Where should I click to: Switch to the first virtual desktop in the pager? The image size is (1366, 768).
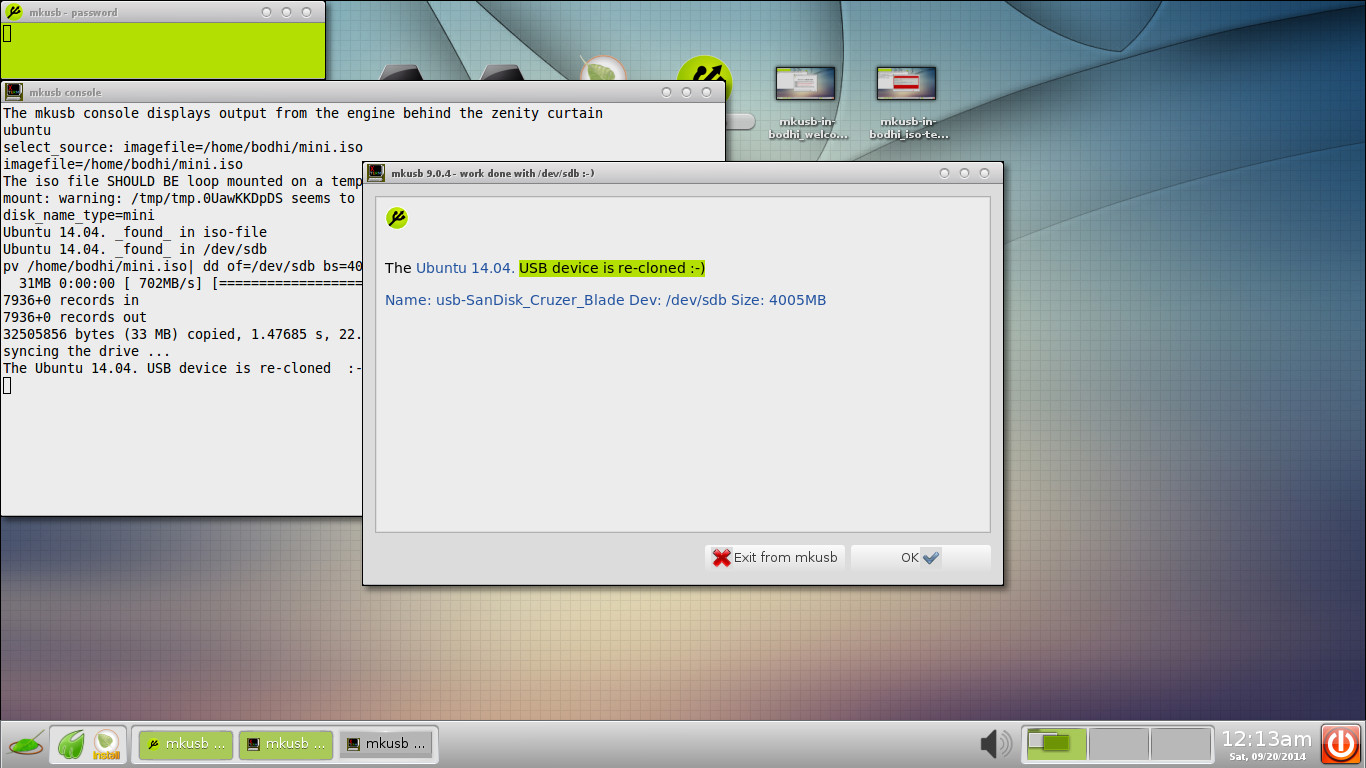click(x=1057, y=744)
